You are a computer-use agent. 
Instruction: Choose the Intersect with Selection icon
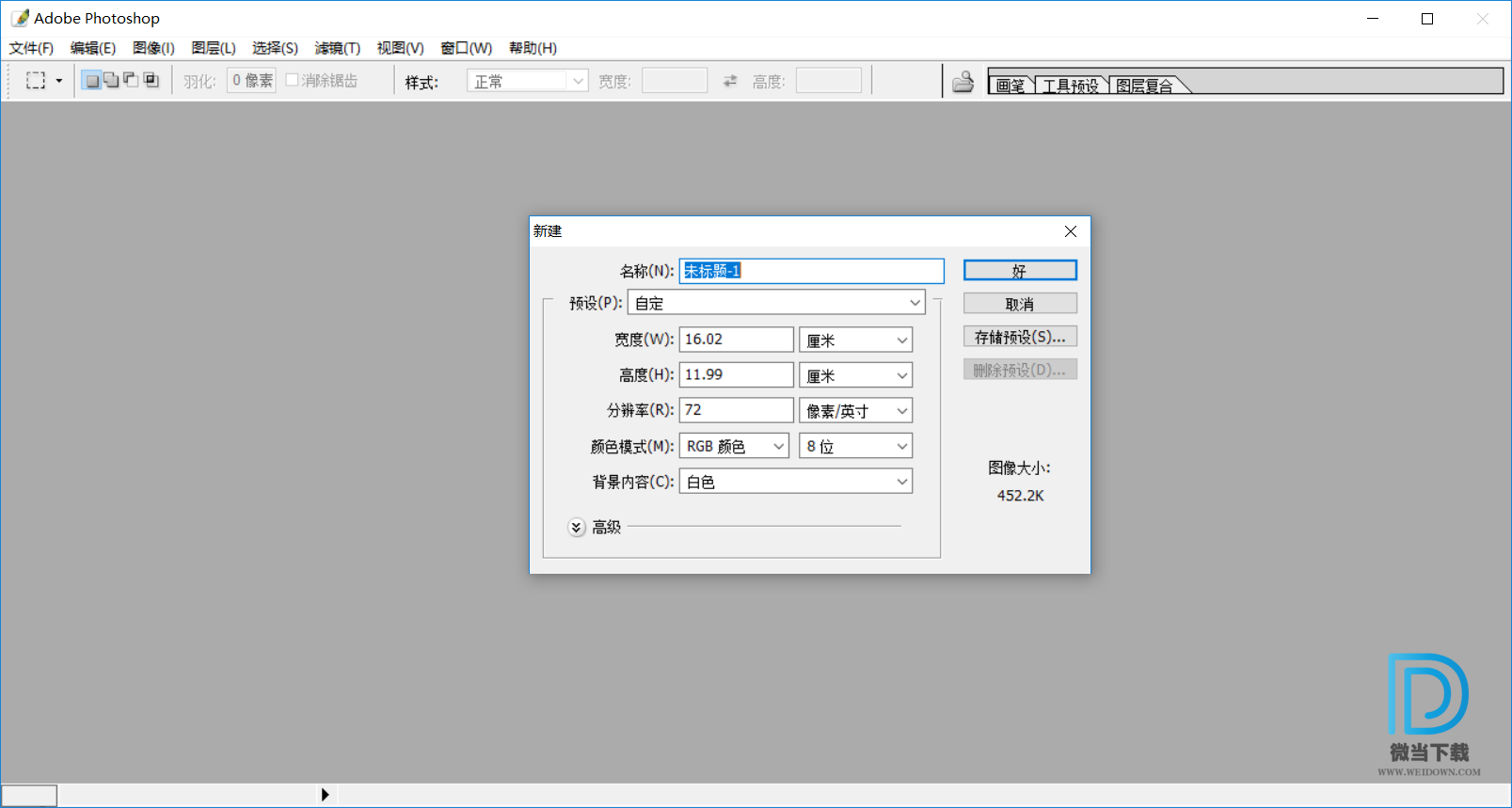coord(151,81)
